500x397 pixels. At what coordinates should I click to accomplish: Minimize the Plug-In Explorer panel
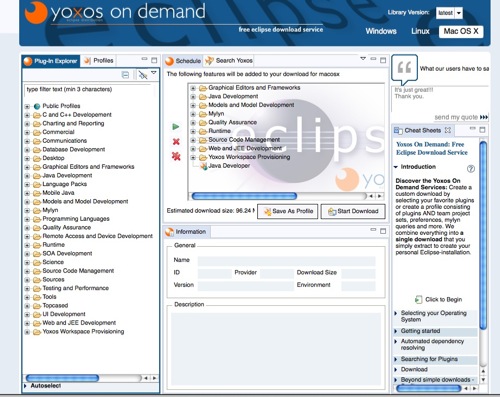point(144,59)
